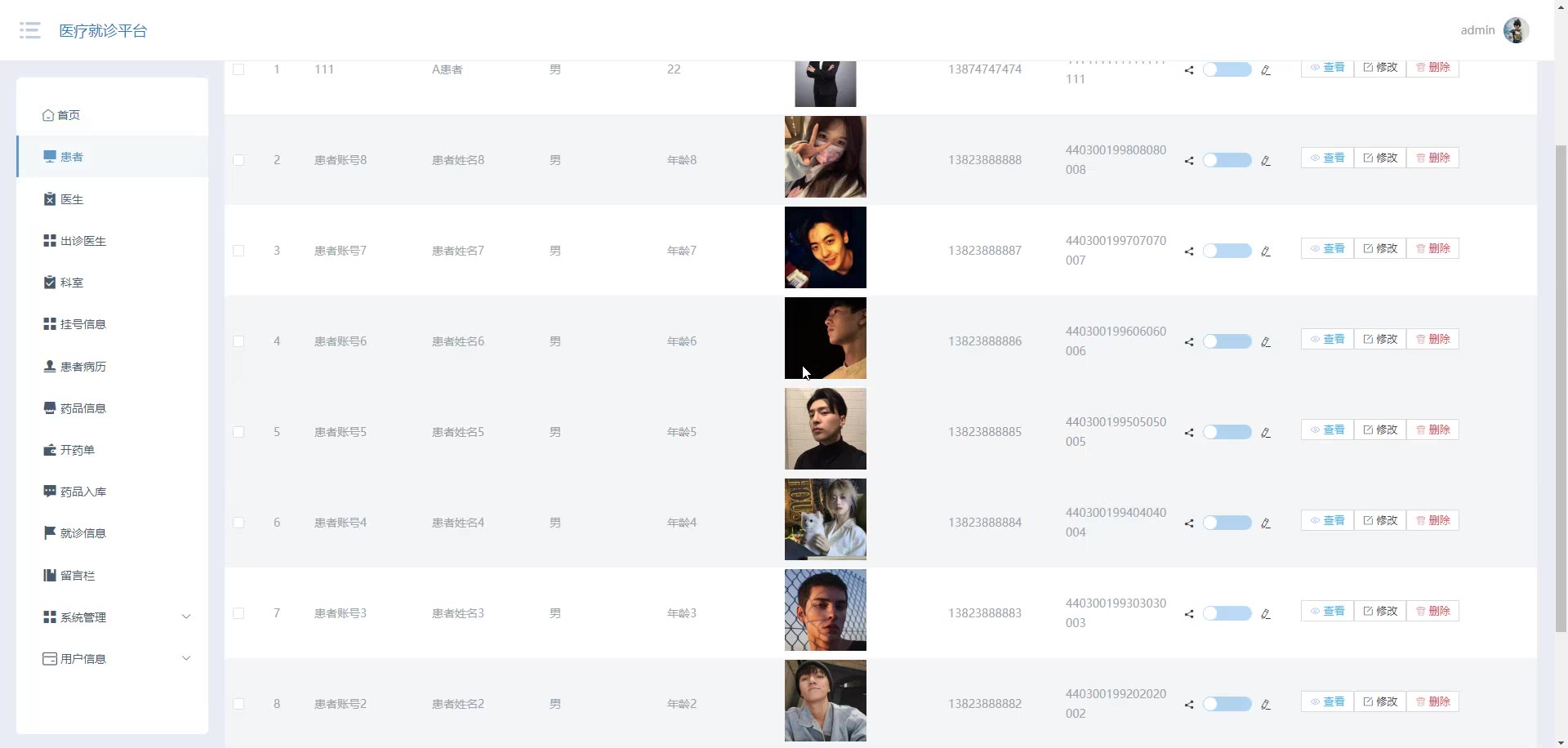Click 查看 for 患者账号7
The image size is (1568, 748).
click(x=1327, y=248)
